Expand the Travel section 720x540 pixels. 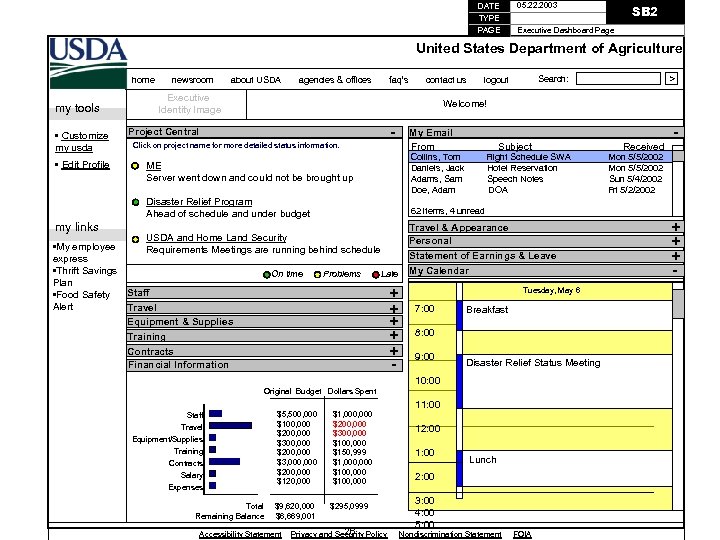click(394, 308)
